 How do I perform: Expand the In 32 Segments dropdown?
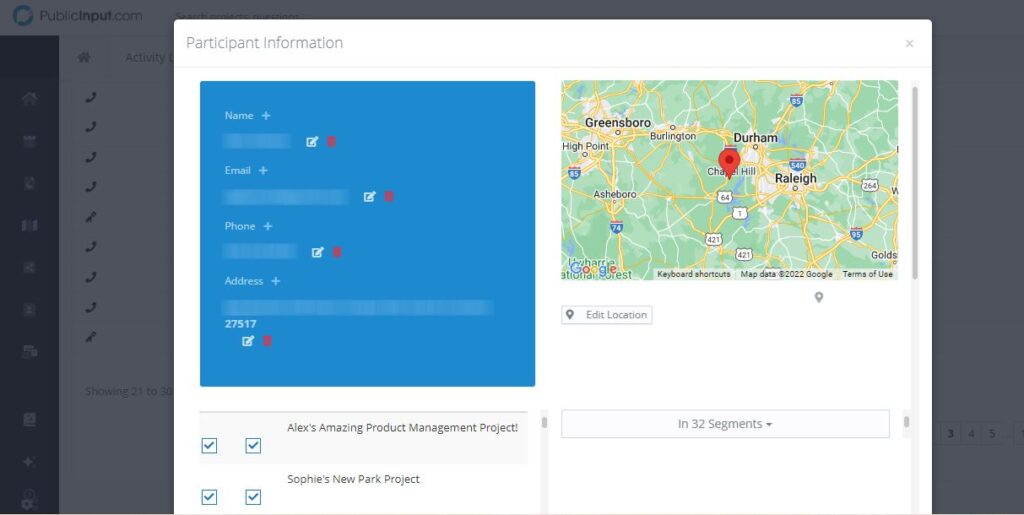725,424
